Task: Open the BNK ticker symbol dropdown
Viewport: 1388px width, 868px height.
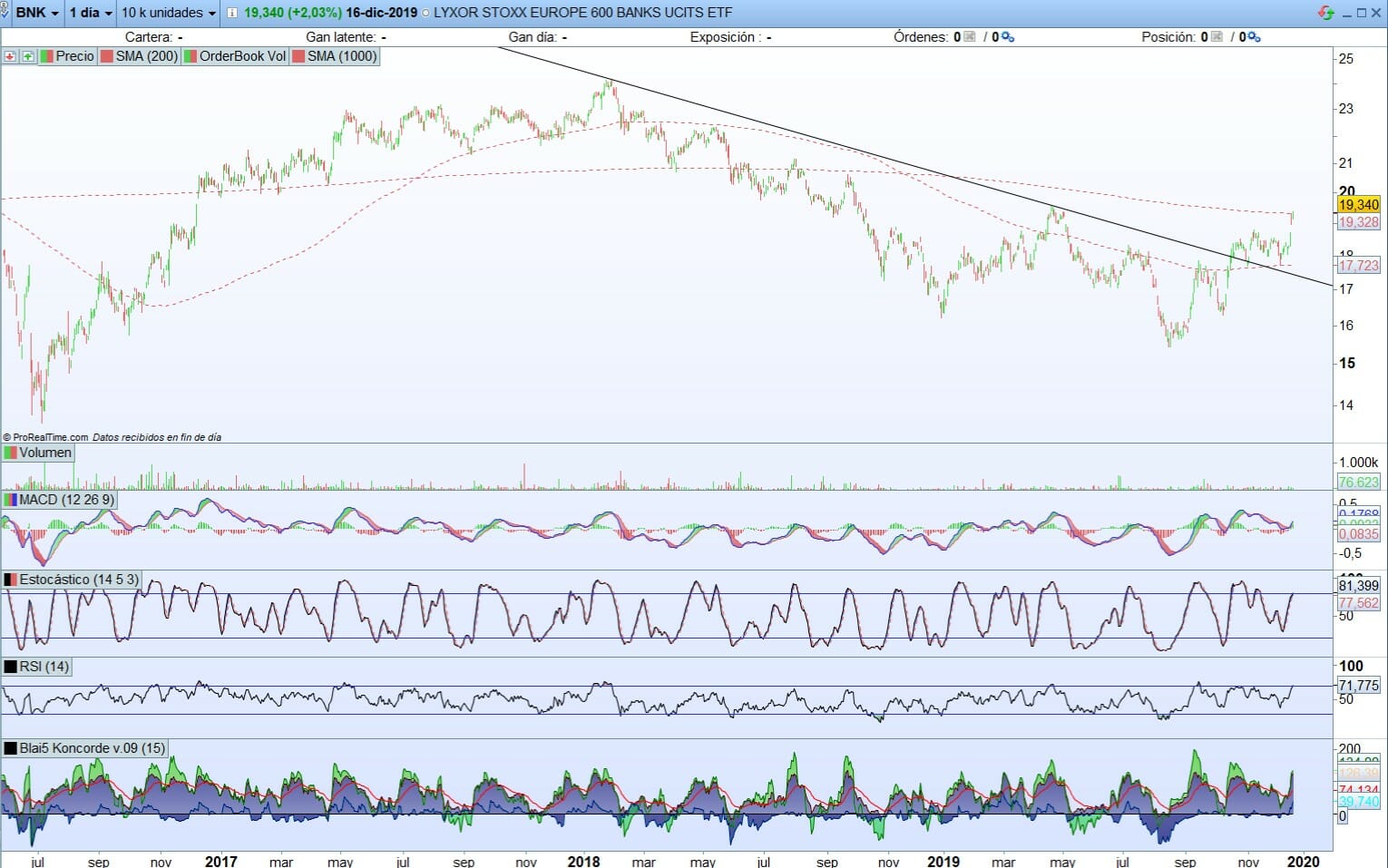Action: [37, 13]
